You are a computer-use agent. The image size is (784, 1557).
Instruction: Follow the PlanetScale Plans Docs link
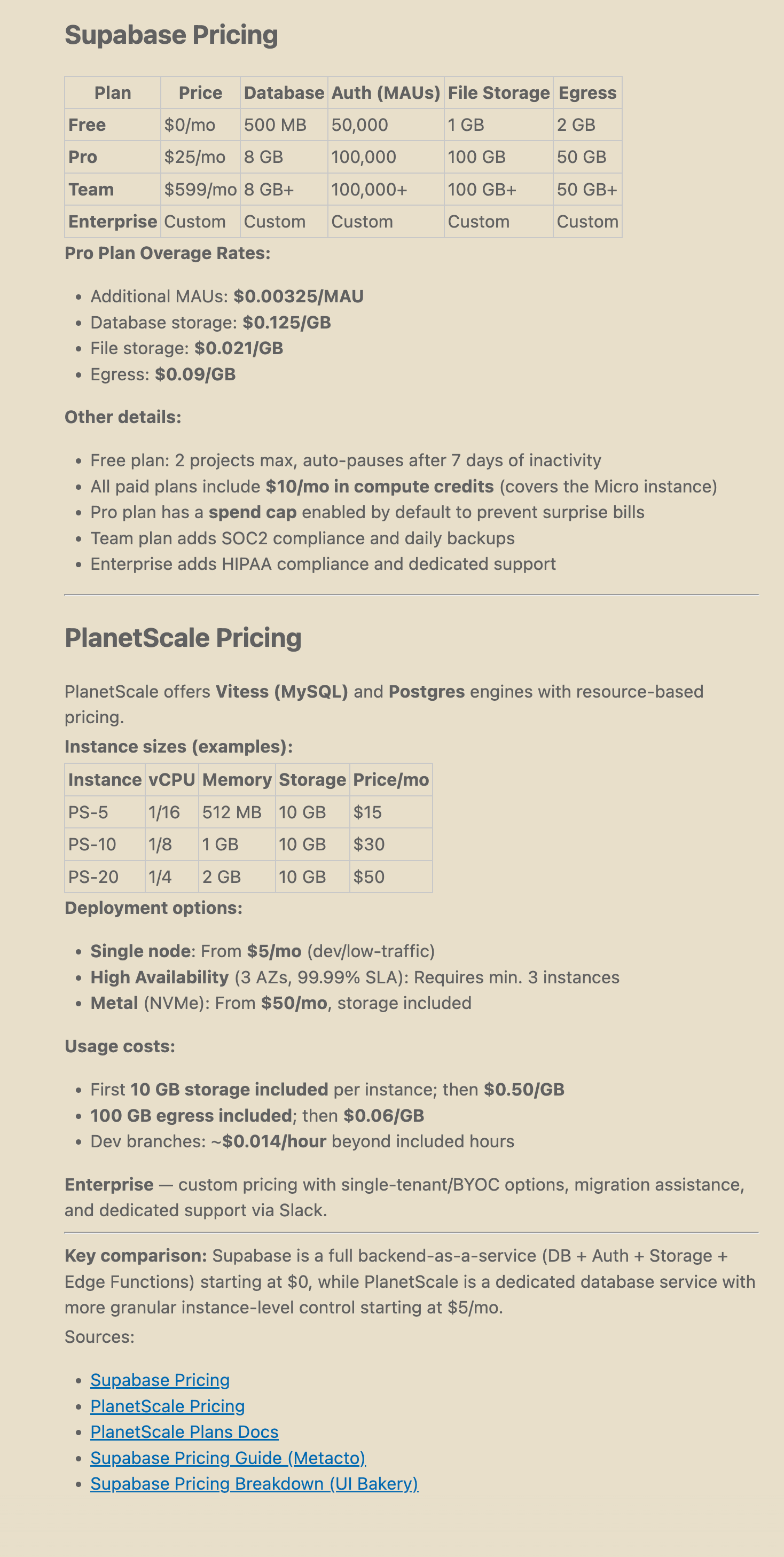[x=184, y=1432]
